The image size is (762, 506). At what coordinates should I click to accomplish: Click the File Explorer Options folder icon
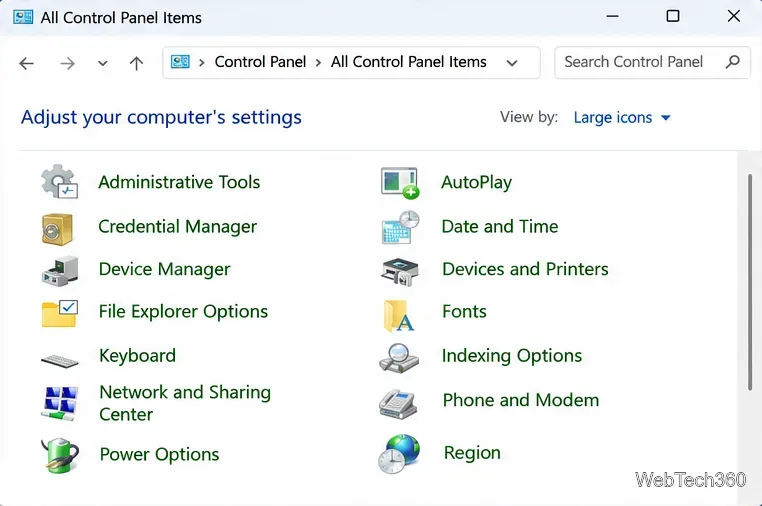click(x=59, y=314)
